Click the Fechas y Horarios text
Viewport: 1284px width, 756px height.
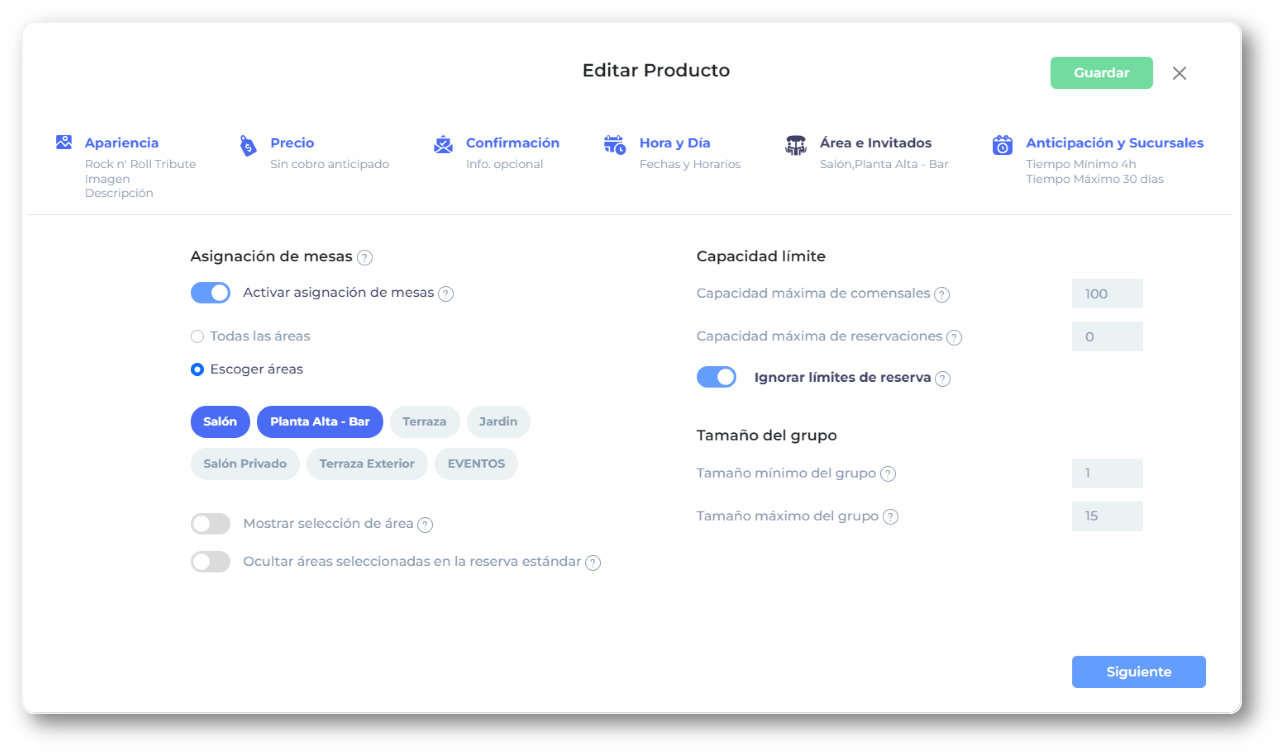pyautogui.click(x=690, y=164)
